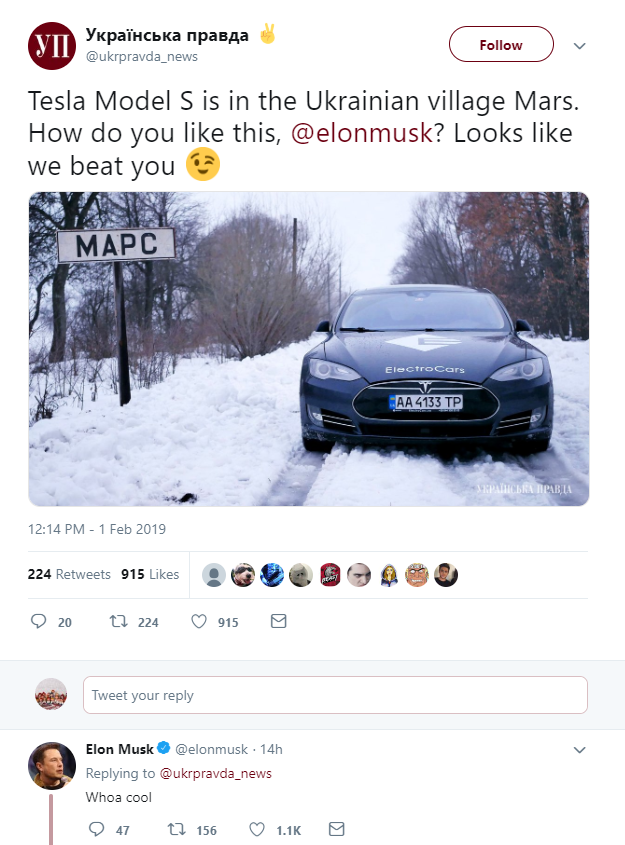This screenshot has width=625, height=845.
Task: Click the 'Tweet your reply' field
Action: click(x=335, y=695)
